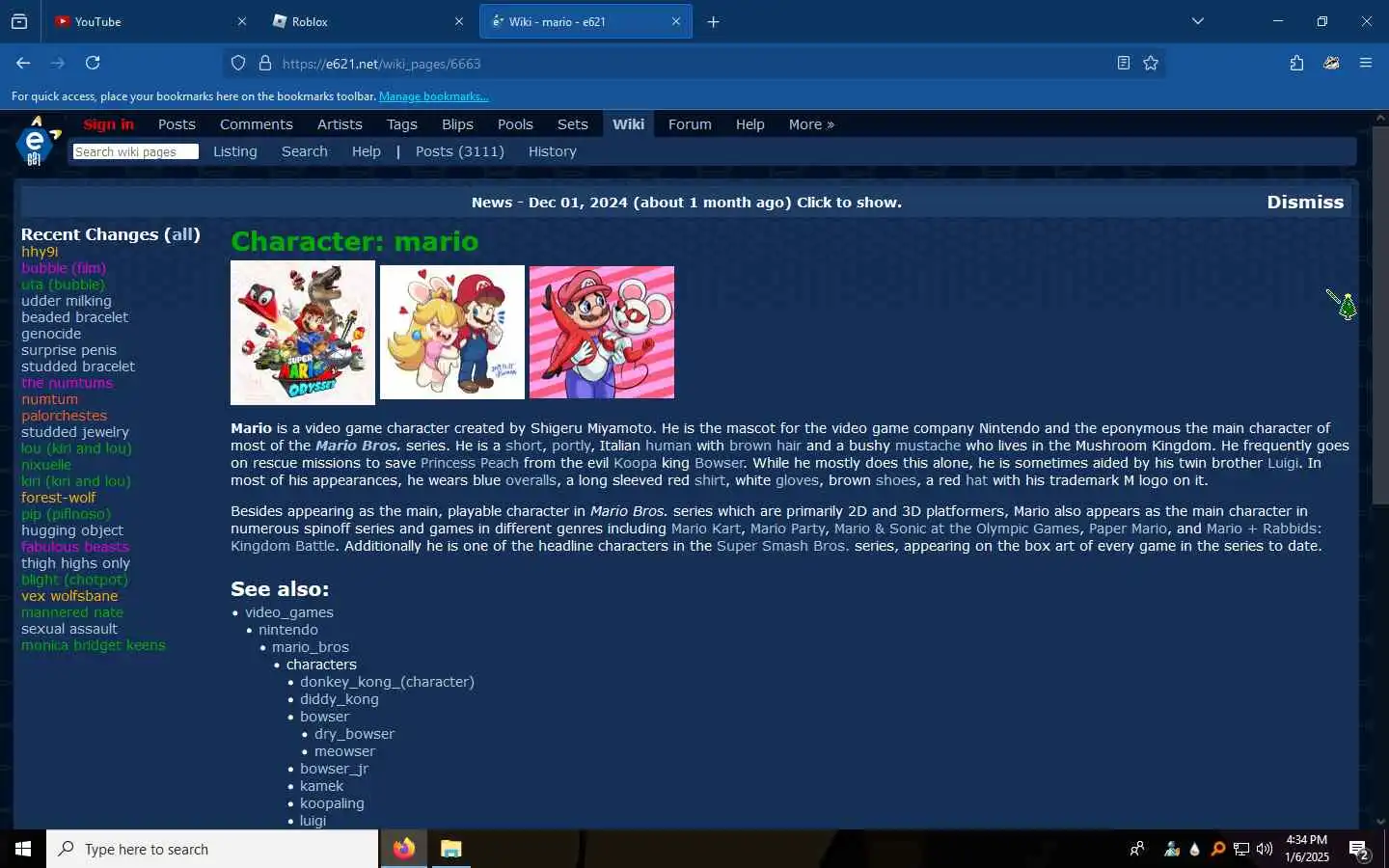Click the Bowser link in description
The height and width of the screenshot is (868, 1389).
(x=719, y=463)
